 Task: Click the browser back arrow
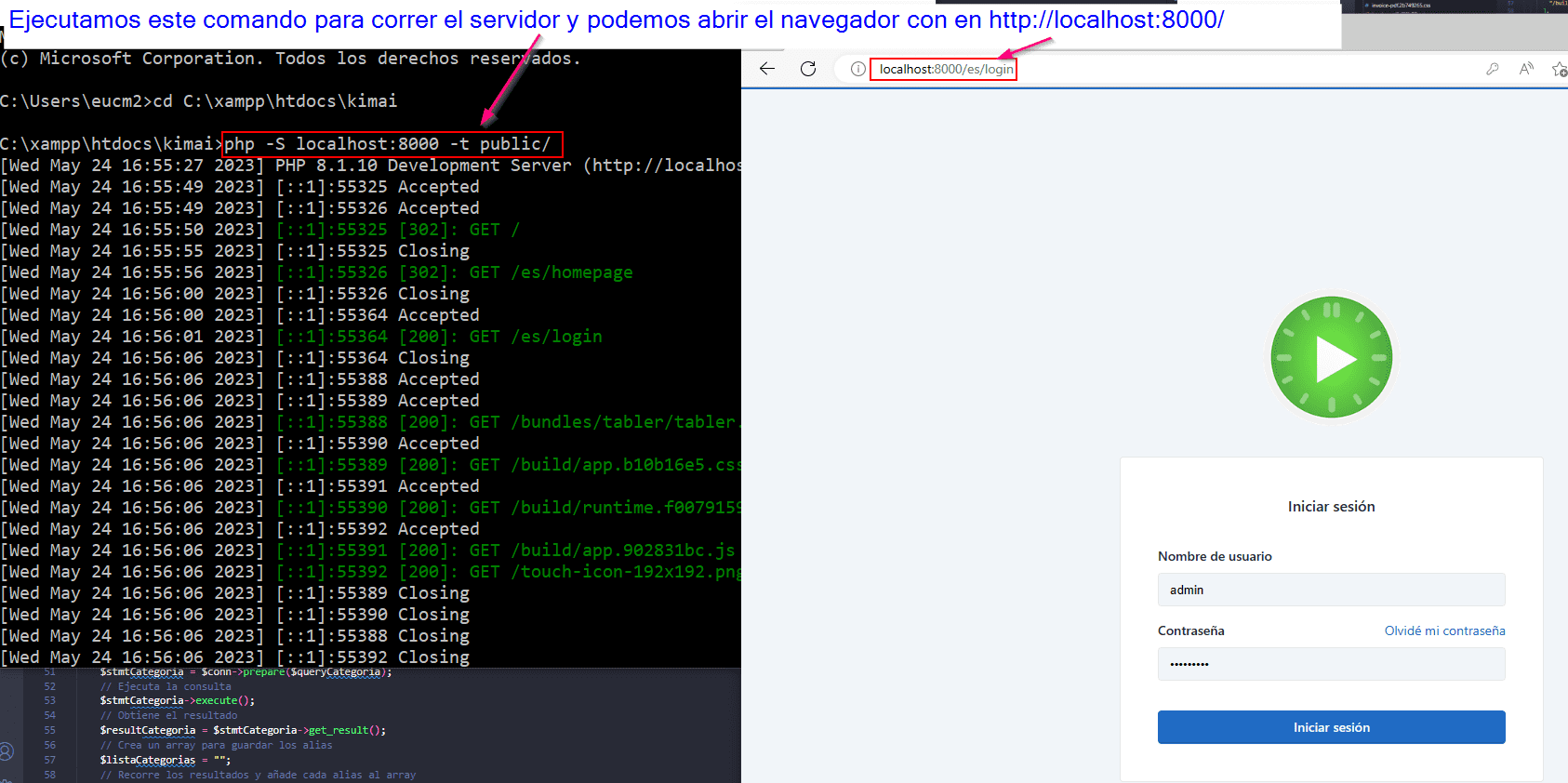click(x=767, y=69)
